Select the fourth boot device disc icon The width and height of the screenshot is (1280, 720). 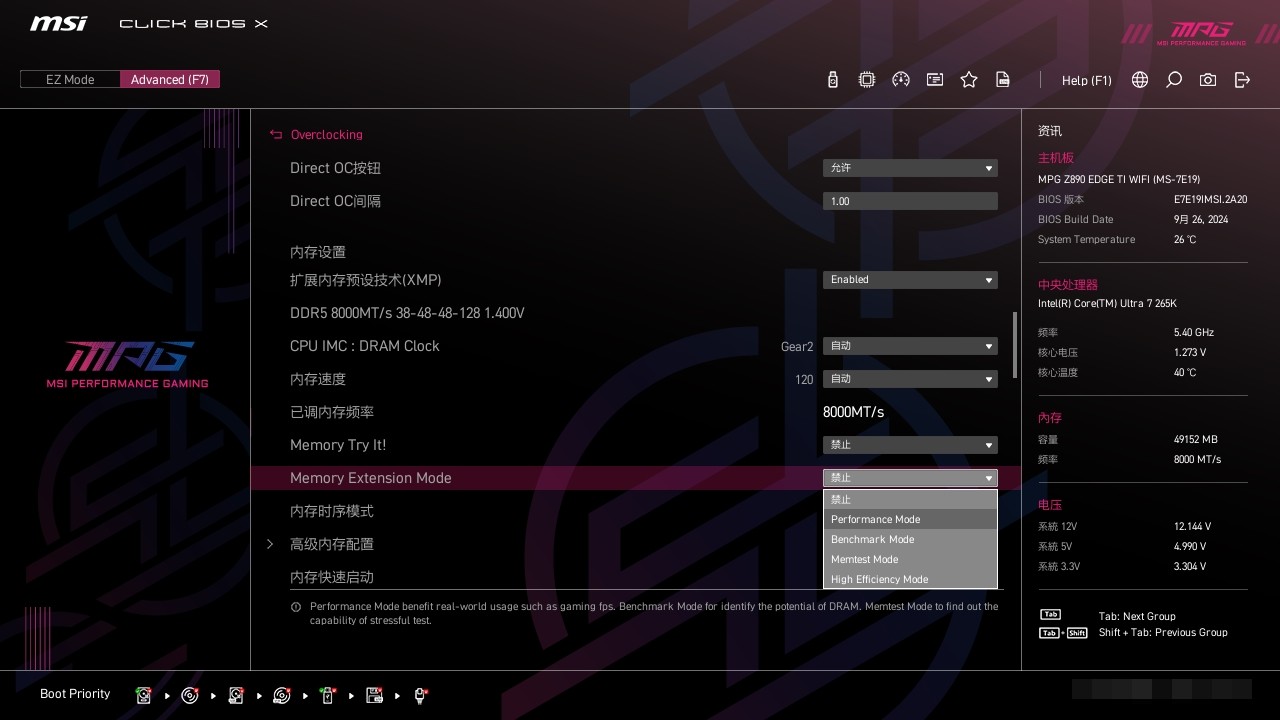tap(282, 695)
